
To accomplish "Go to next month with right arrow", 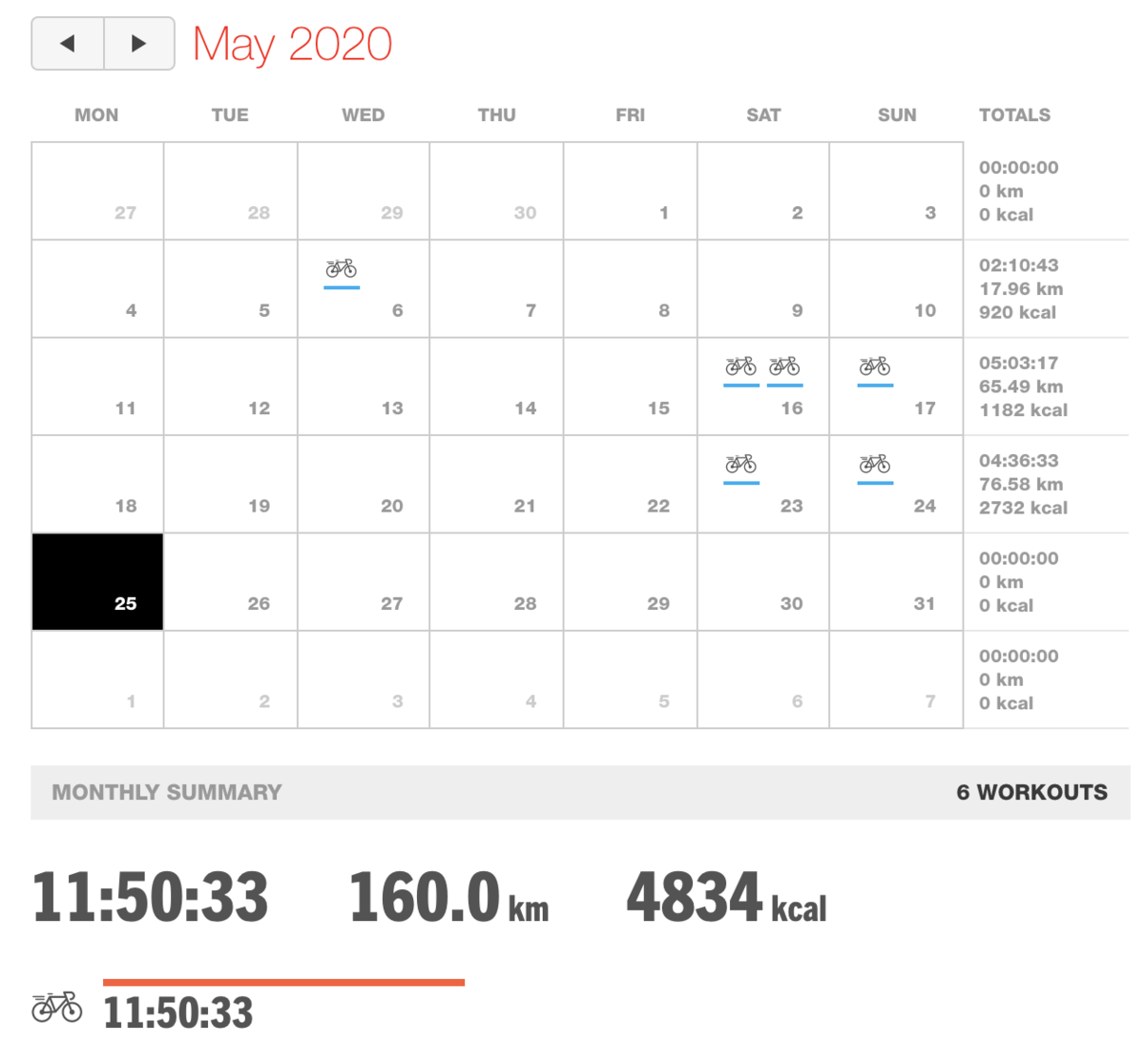I will tap(139, 43).
